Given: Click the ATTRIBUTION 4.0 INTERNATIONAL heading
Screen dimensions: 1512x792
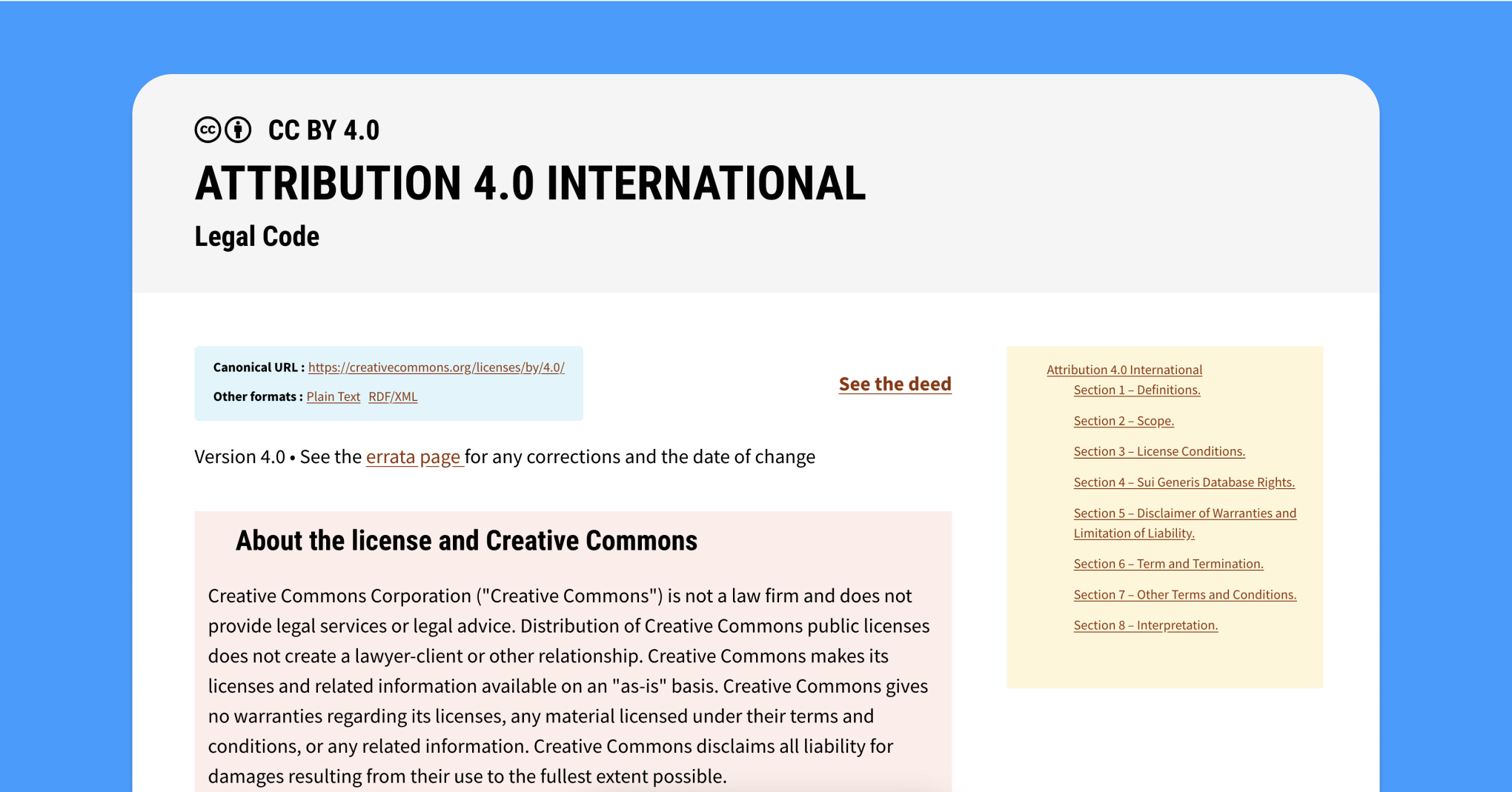Looking at the screenshot, I should [x=530, y=183].
